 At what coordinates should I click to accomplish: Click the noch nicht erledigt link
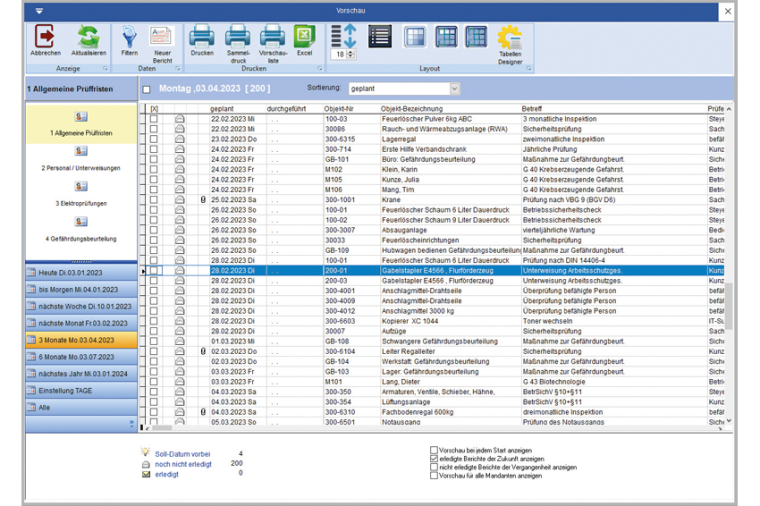coord(183,464)
